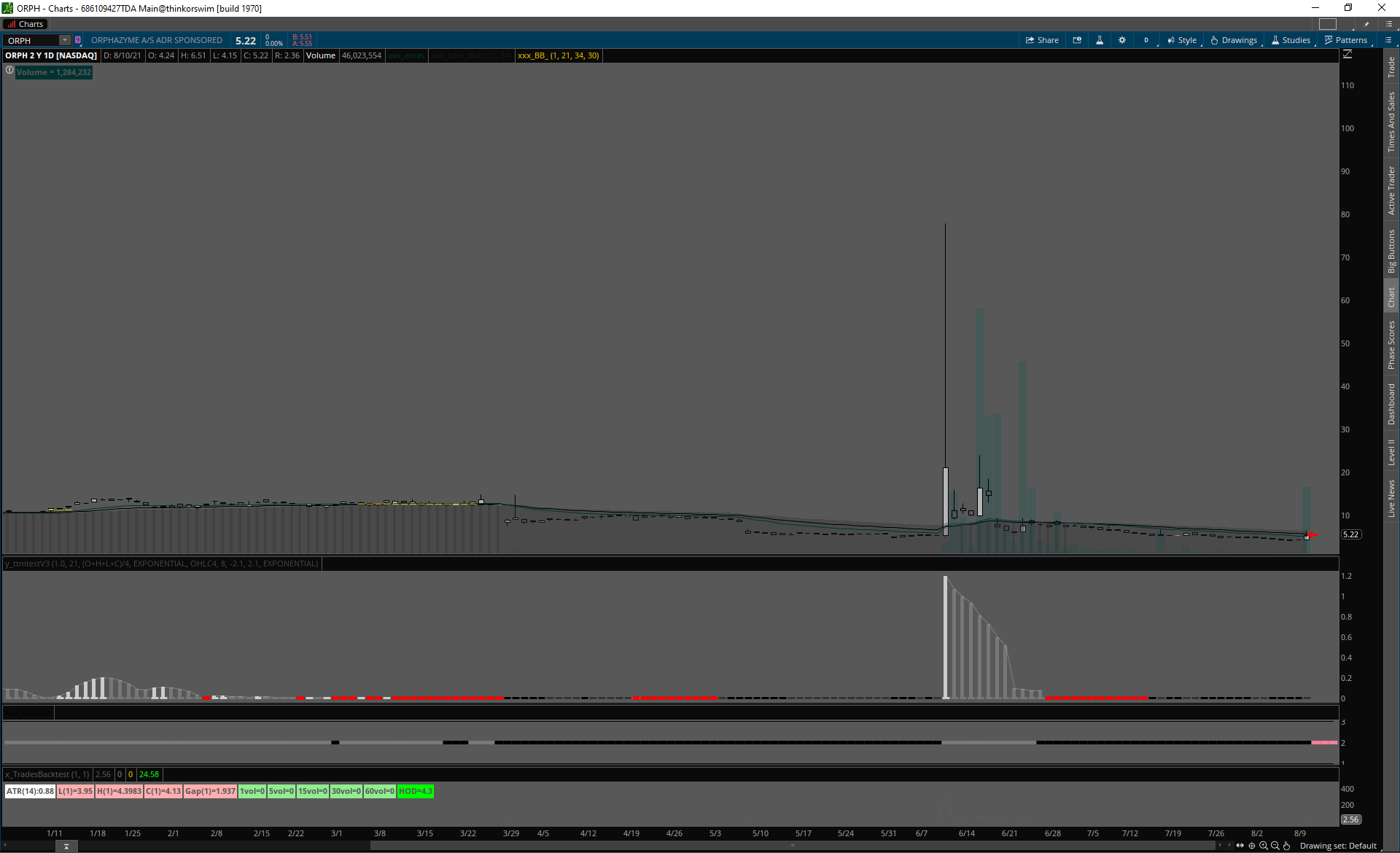The height and width of the screenshot is (853, 1400).
Task: Click the horizontal chart scrollbar
Action: point(791,846)
